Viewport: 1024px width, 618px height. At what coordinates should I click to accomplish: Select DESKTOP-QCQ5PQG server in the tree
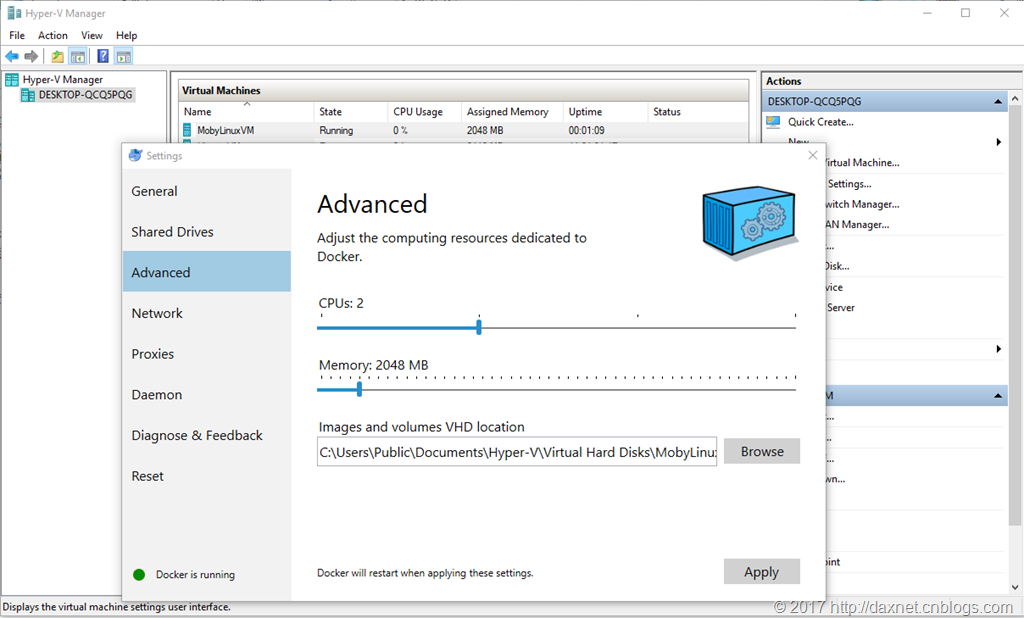85,95
